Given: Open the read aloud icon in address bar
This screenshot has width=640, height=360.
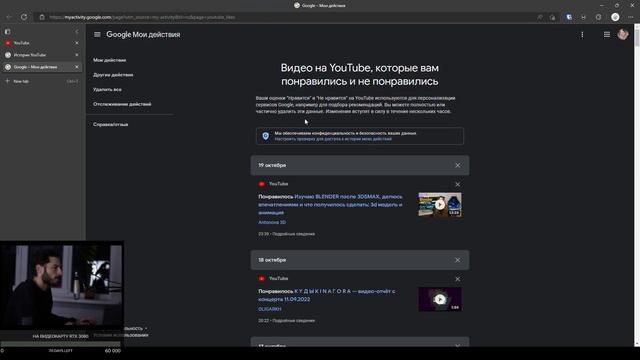Looking at the screenshot, I should coord(540,17).
